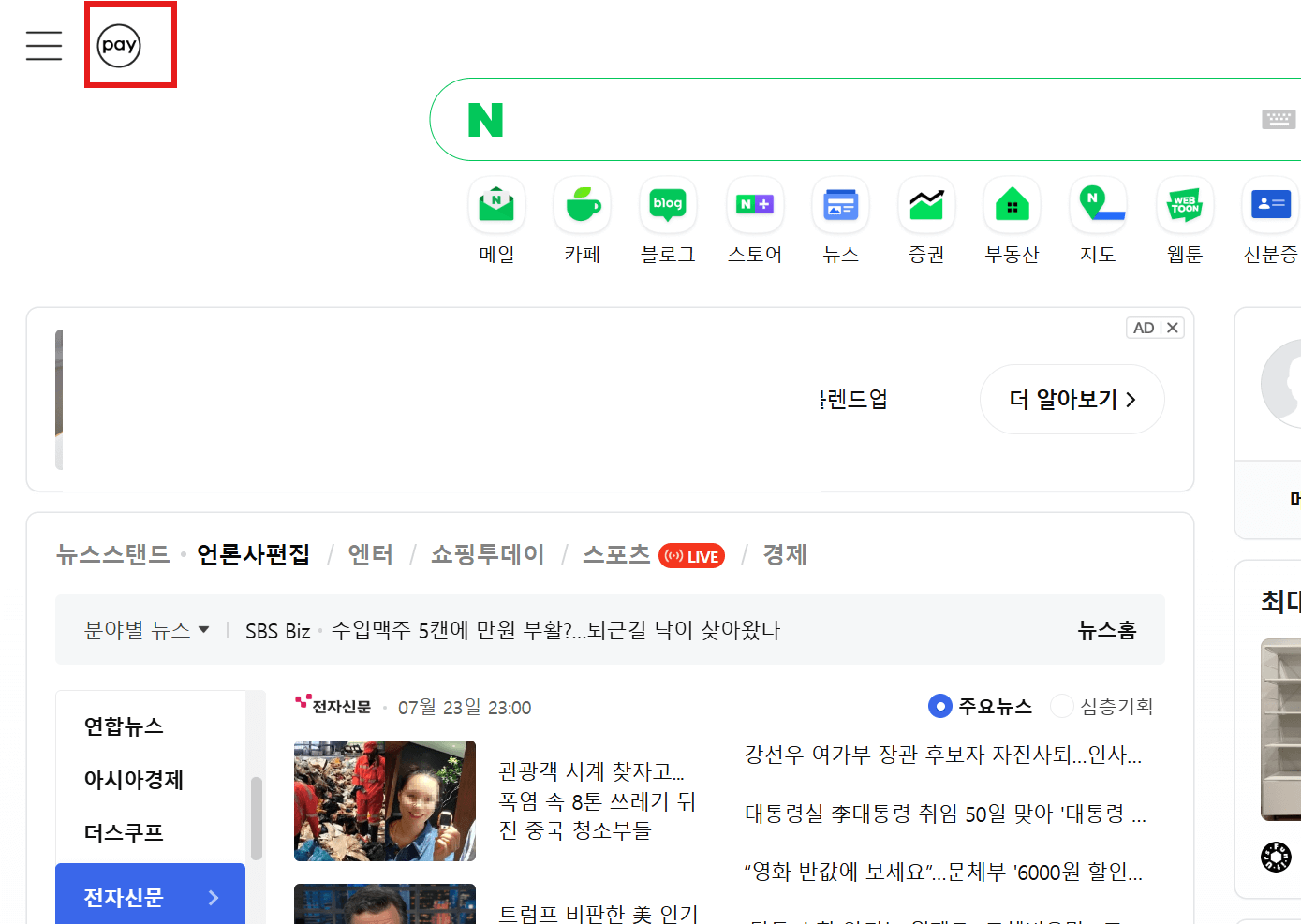
Task: Open 트럼프 비판한 美 인기 article
Action: point(599,913)
